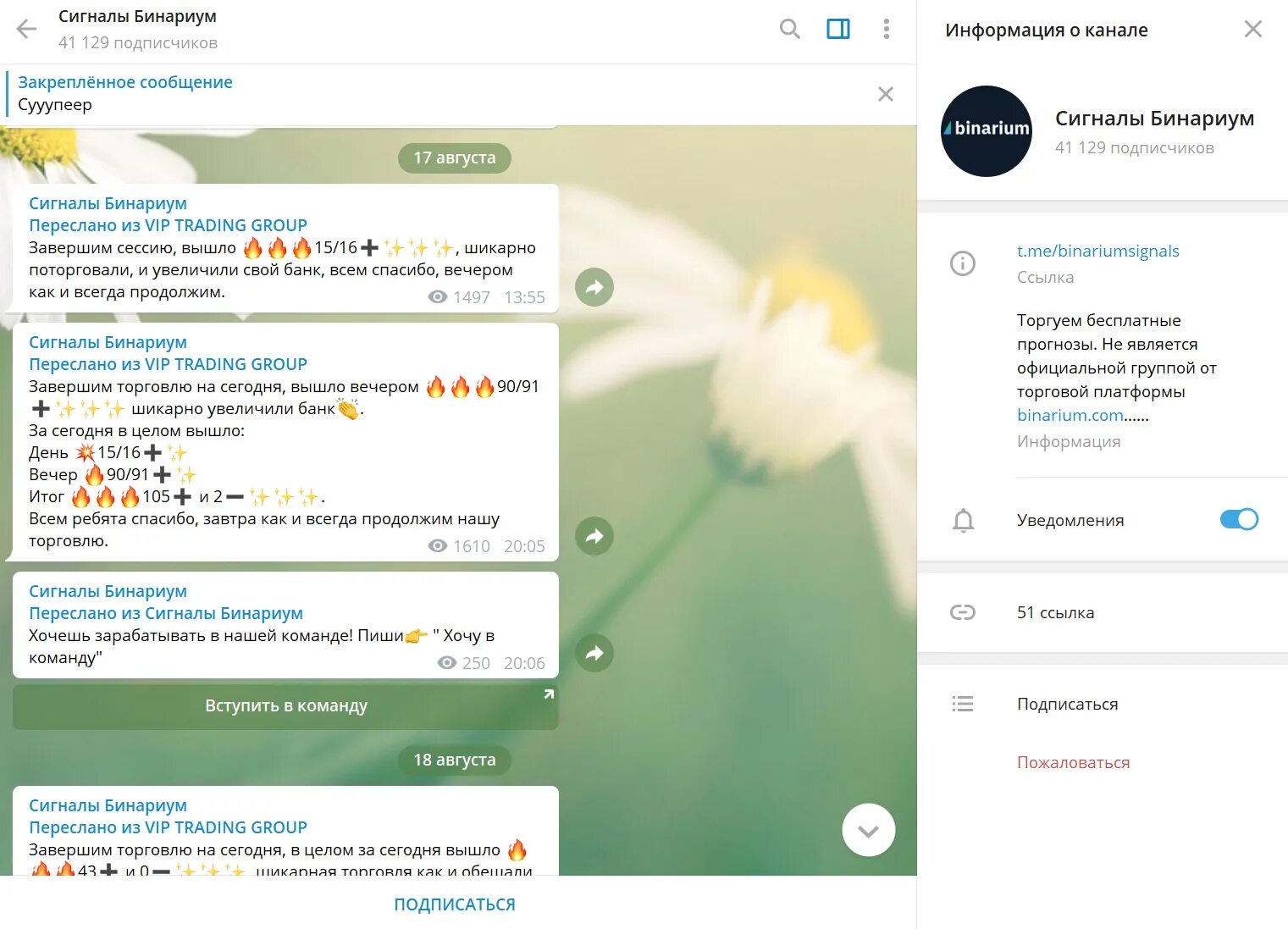This screenshot has width=1288, height=929.
Task: Forward the 20:05 message
Action: click(594, 536)
